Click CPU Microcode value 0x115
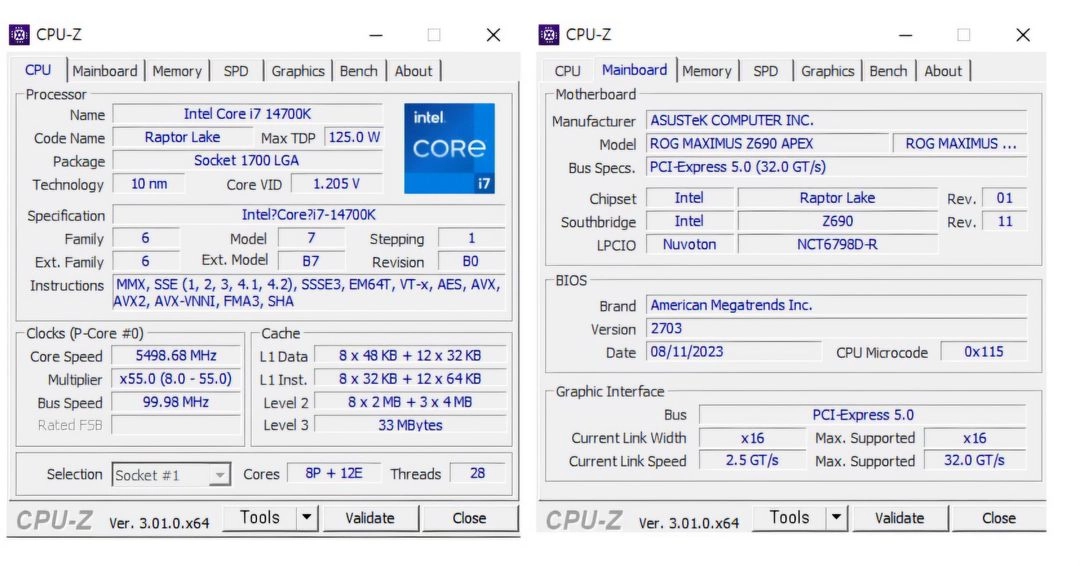 click(984, 352)
